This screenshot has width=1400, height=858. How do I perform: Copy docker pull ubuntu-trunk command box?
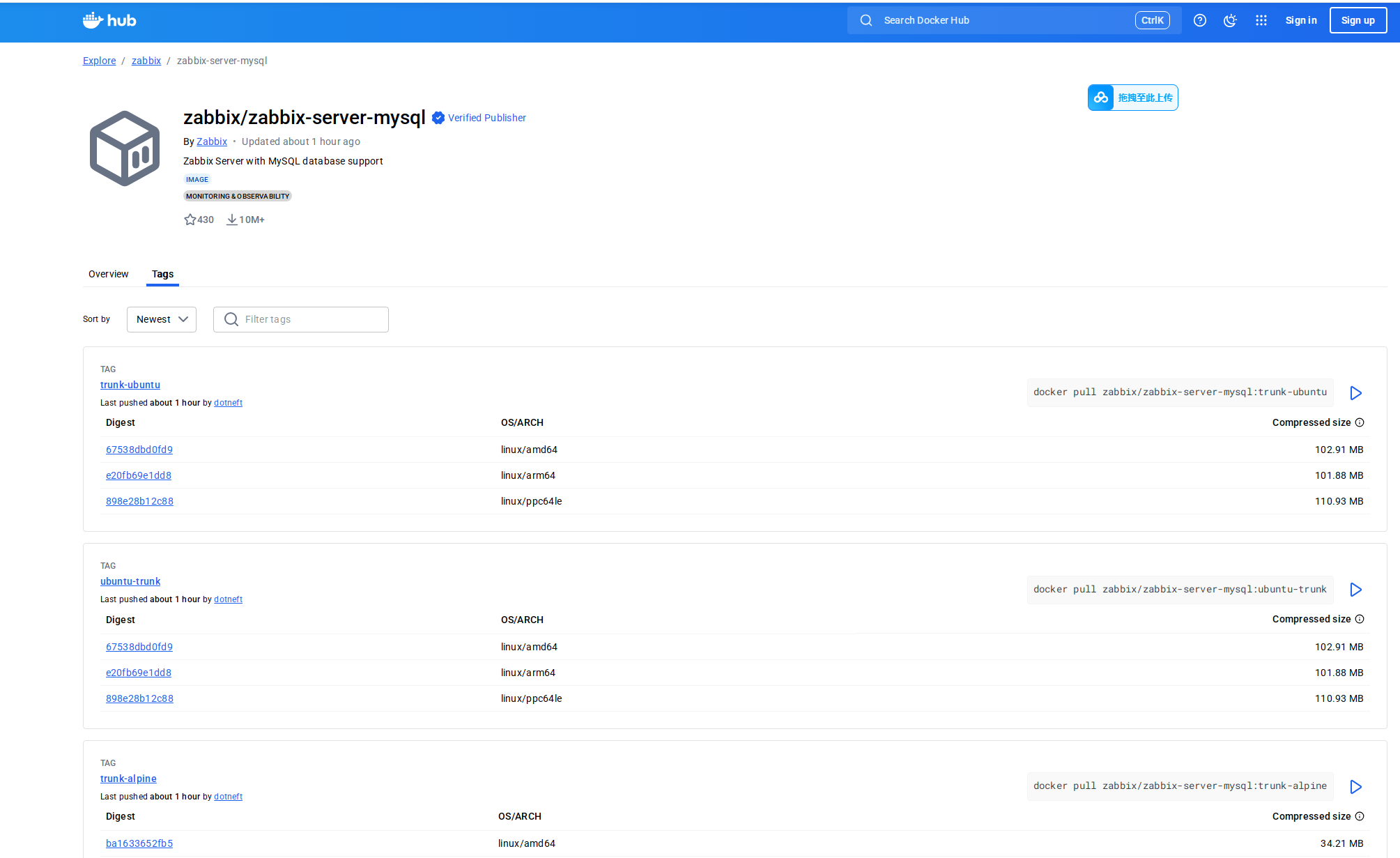pyautogui.click(x=1179, y=590)
